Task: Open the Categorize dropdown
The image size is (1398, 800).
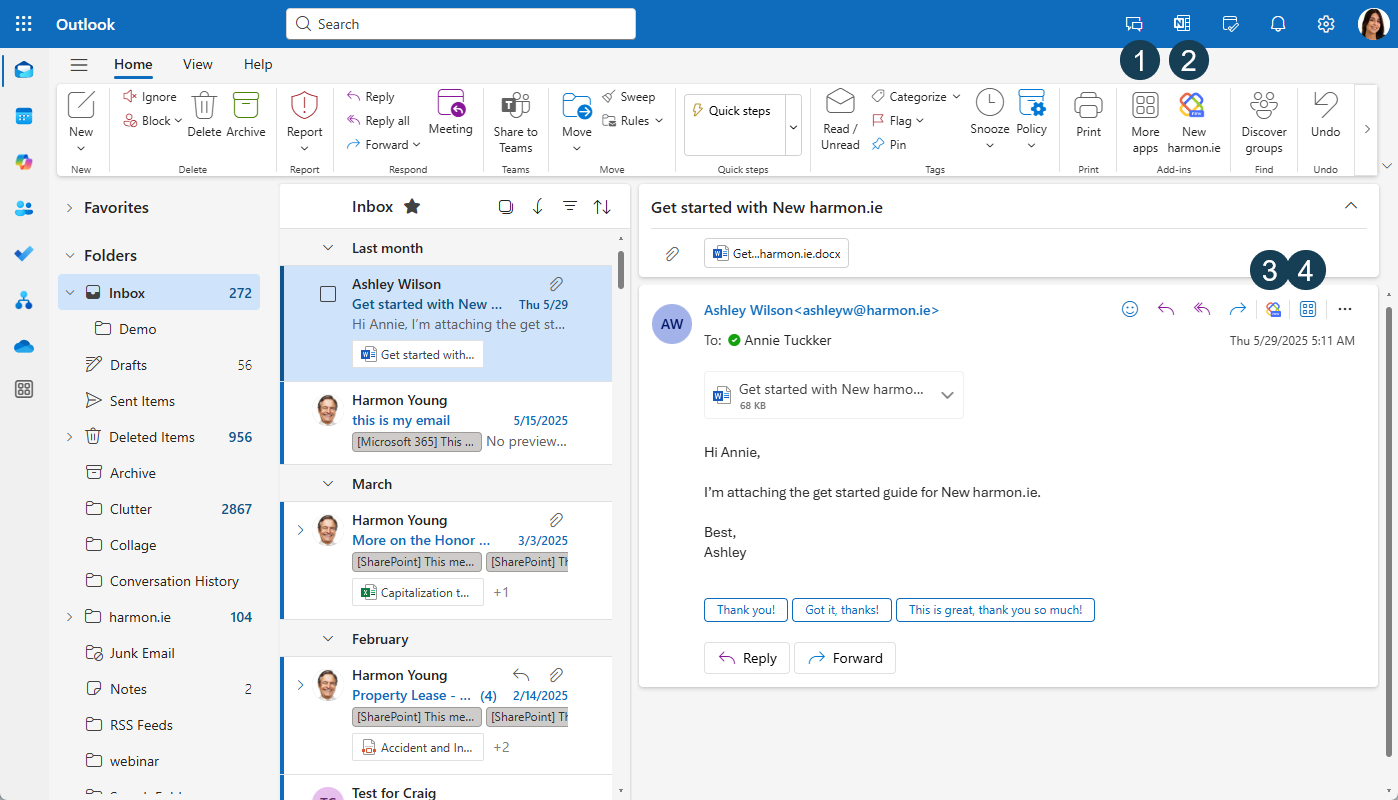Action: coord(956,97)
